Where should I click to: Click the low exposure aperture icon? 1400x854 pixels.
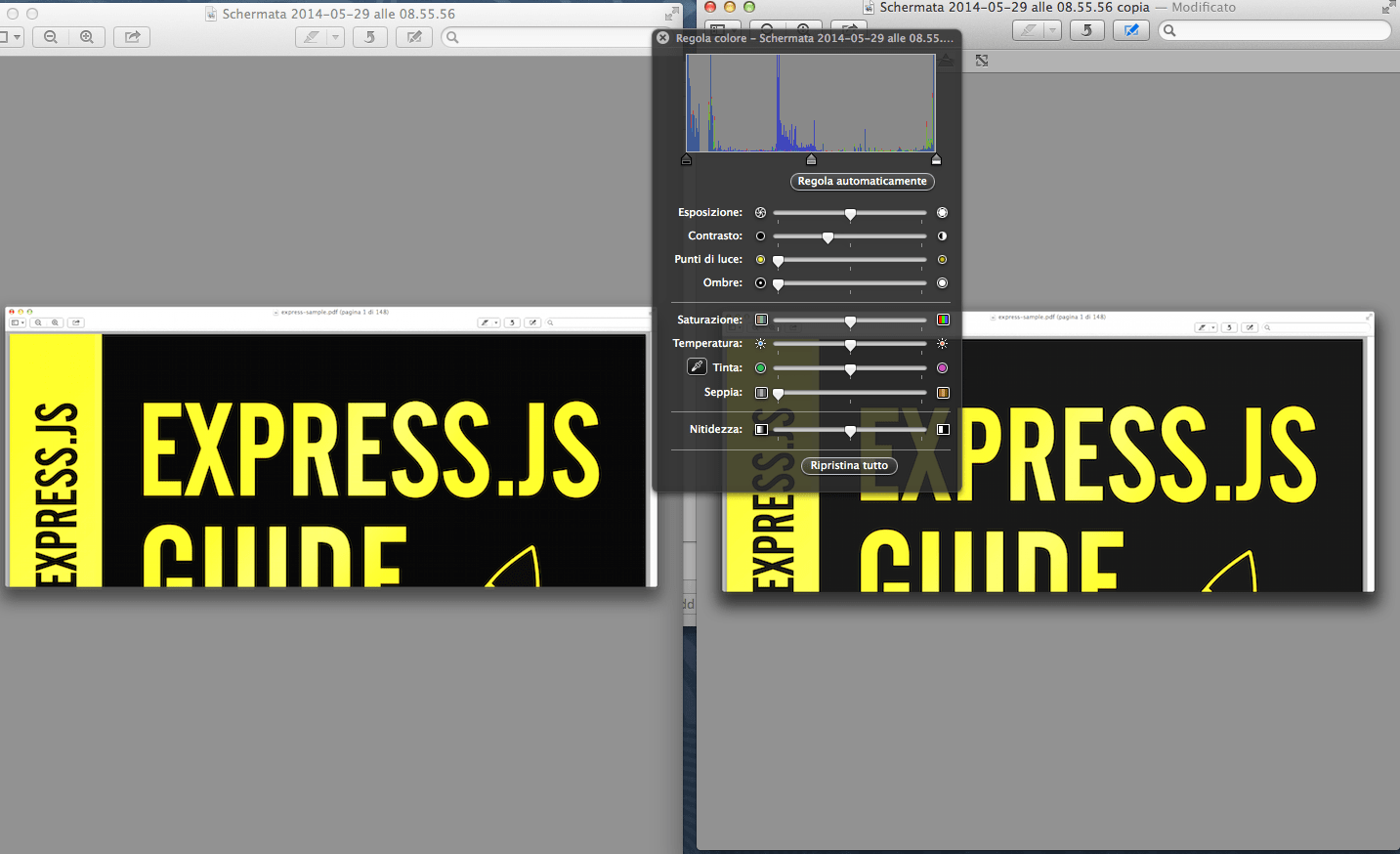760,212
